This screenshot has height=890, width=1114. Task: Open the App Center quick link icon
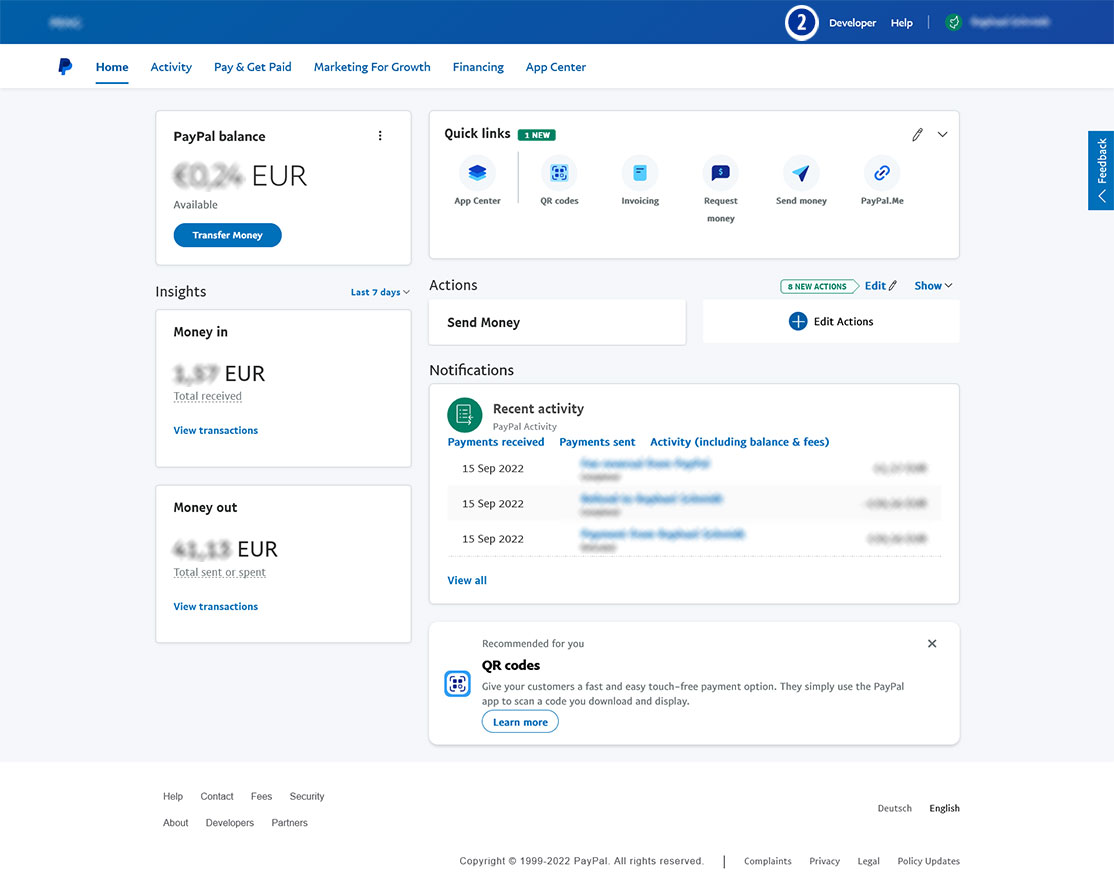click(x=477, y=173)
